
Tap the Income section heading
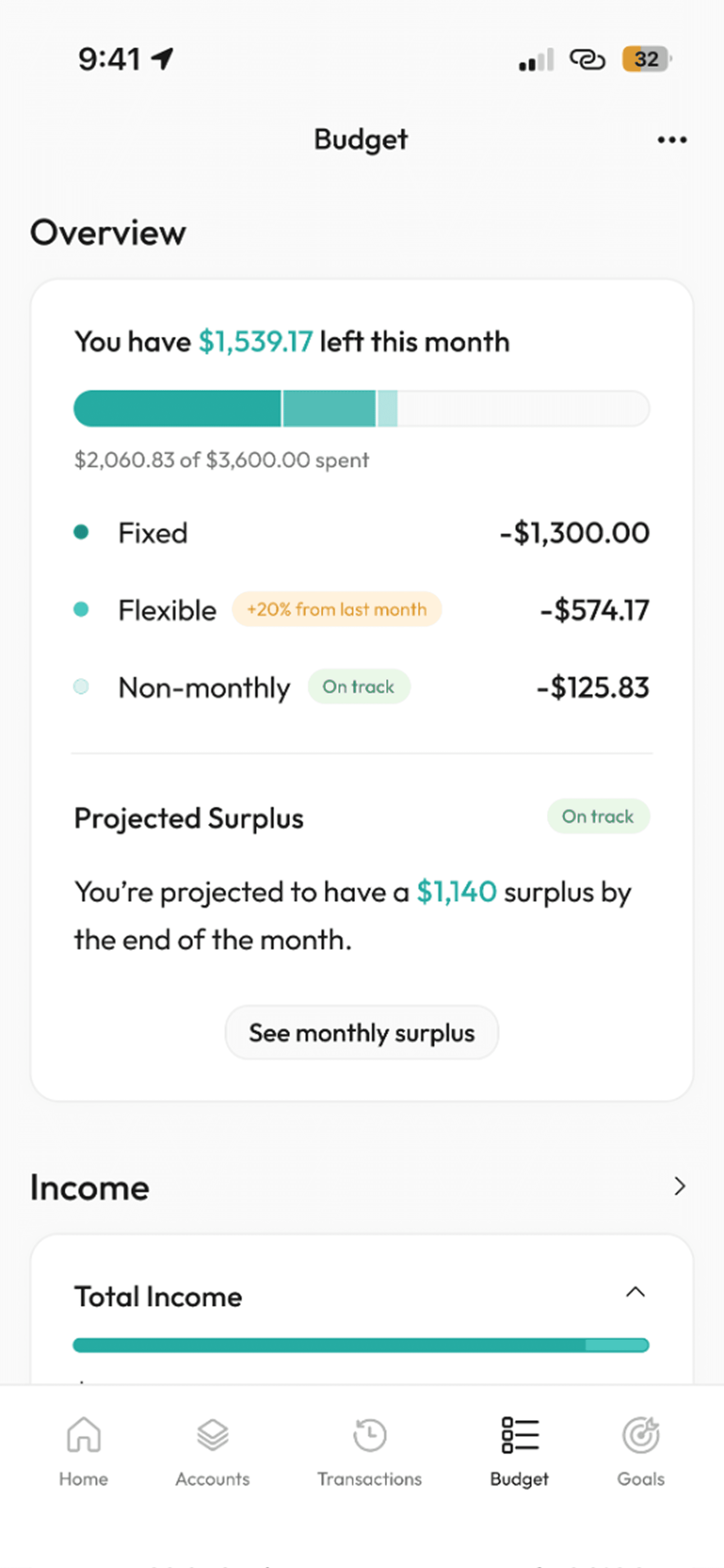pyautogui.click(x=90, y=1187)
